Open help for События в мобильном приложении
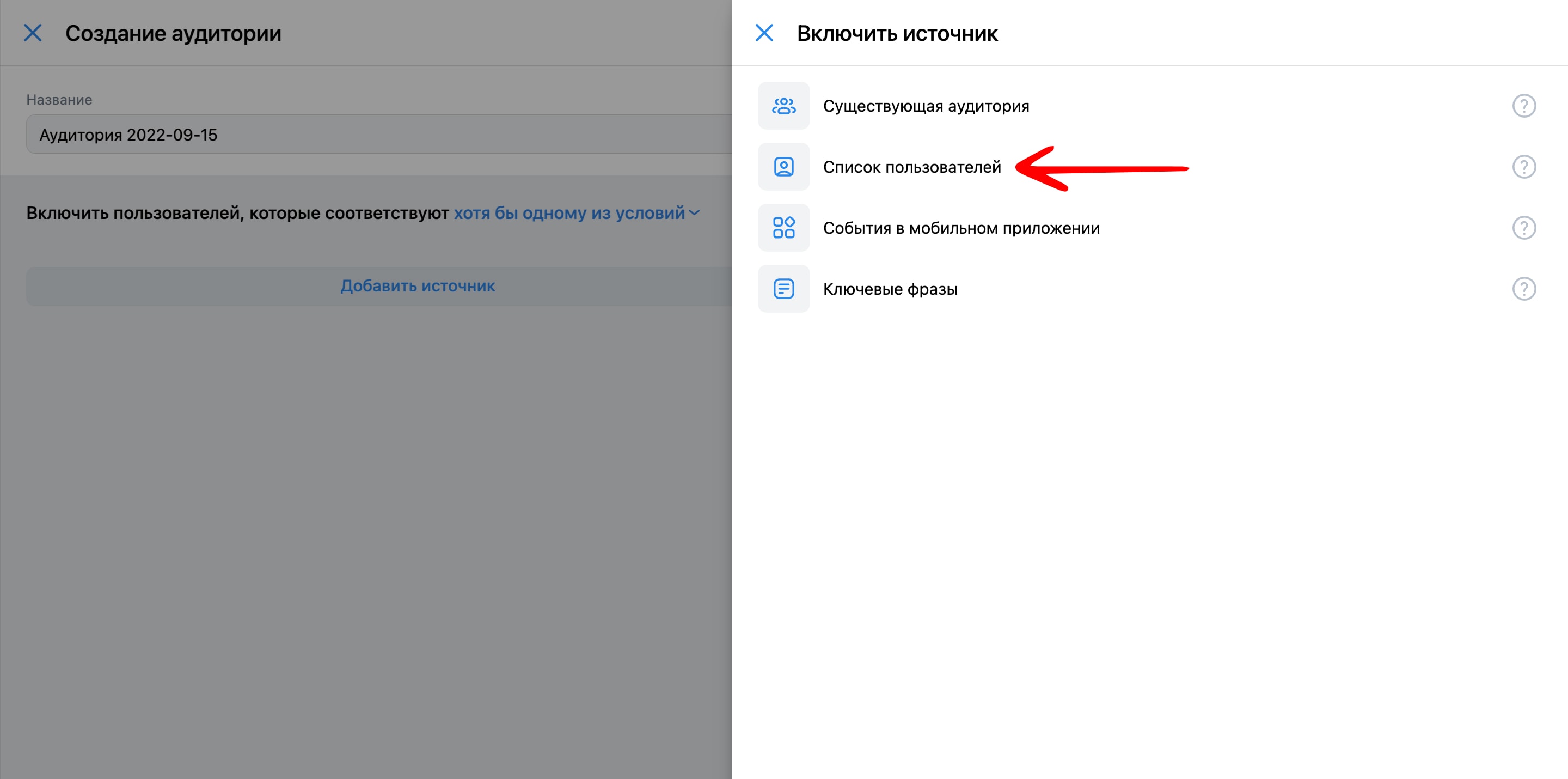The image size is (1568, 779). [x=1523, y=228]
